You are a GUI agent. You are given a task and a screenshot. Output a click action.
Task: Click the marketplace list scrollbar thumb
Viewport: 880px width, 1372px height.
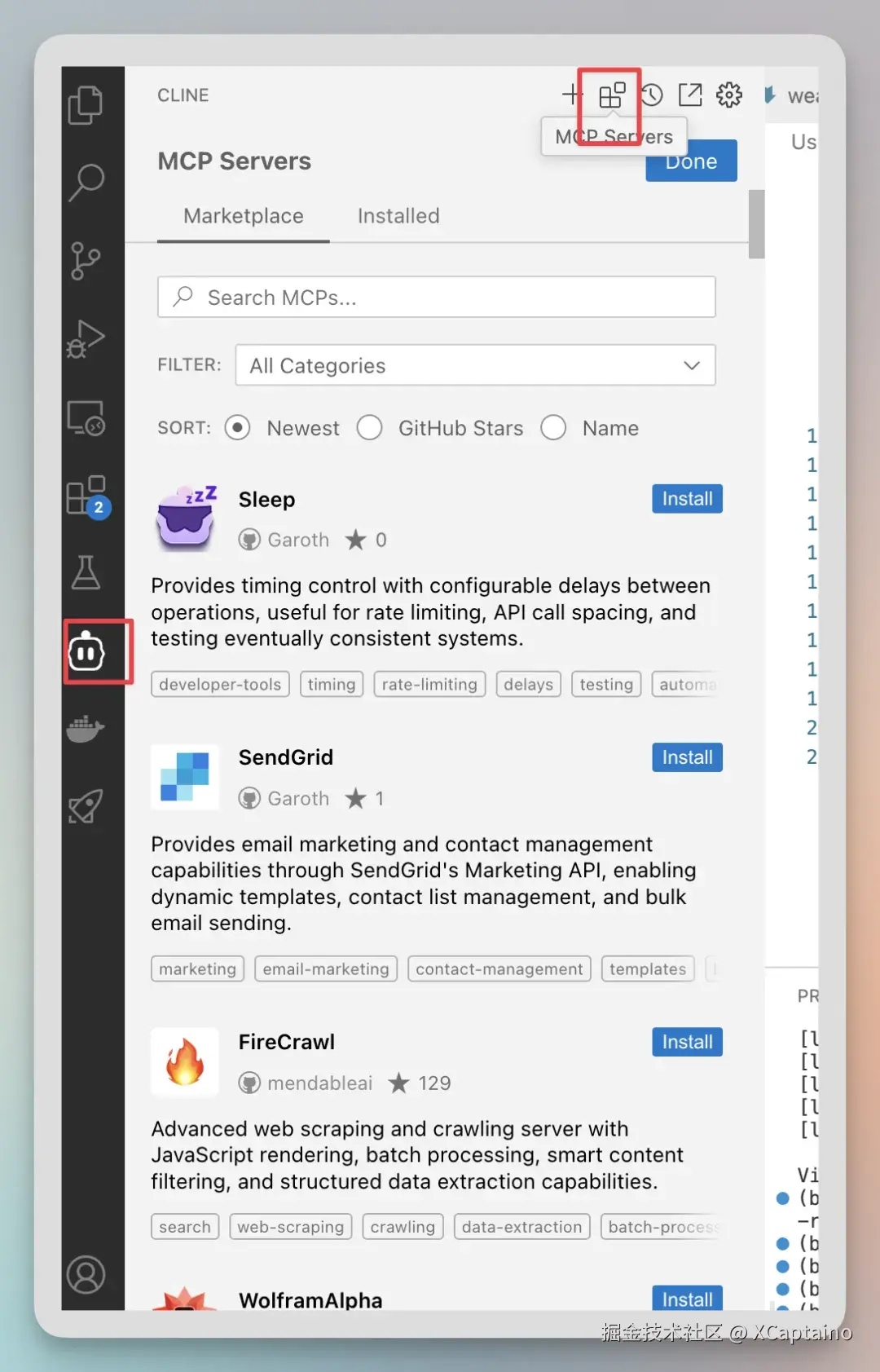pyautogui.click(x=756, y=223)
